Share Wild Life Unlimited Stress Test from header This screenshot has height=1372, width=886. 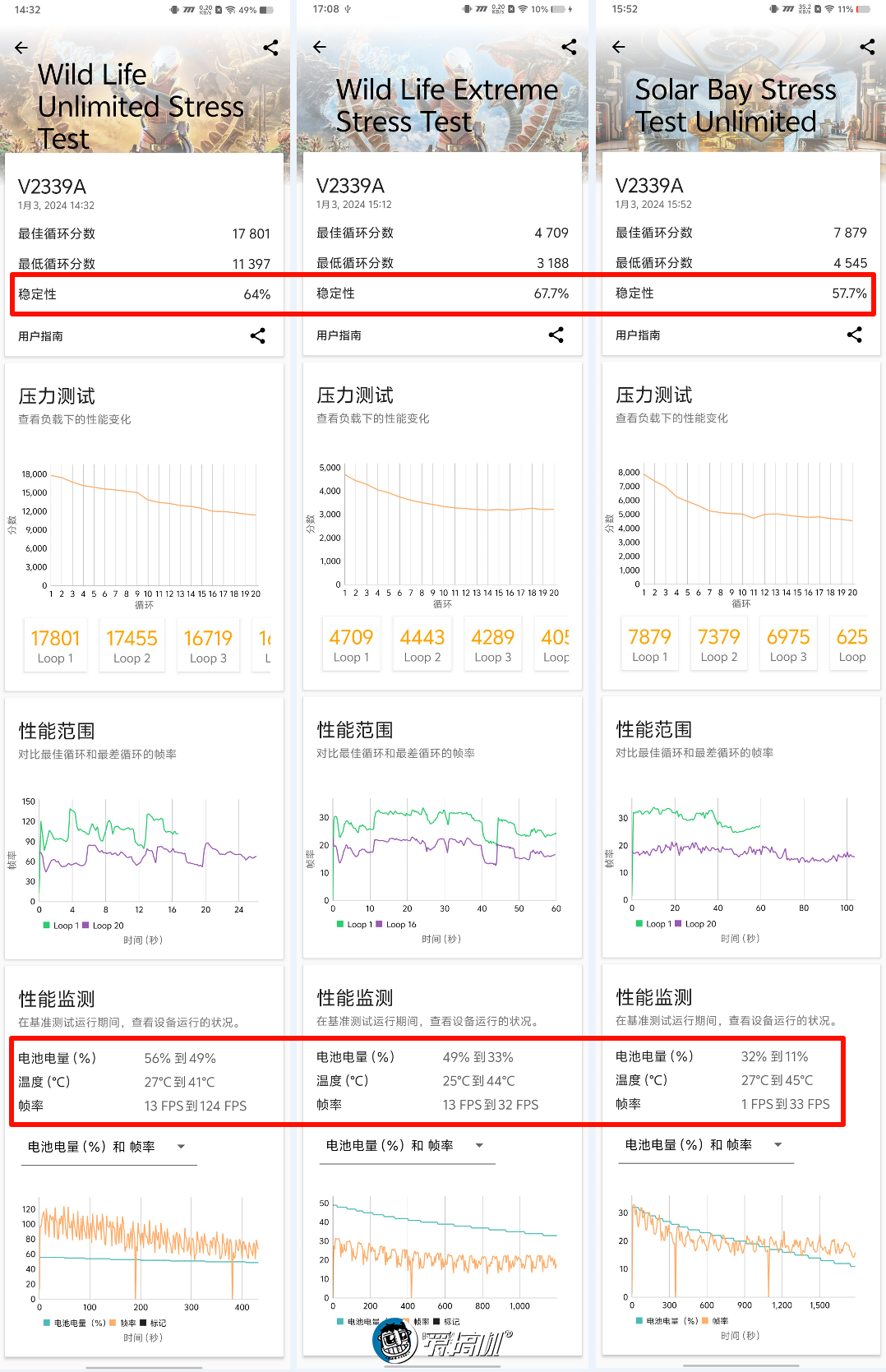[270, 48]
